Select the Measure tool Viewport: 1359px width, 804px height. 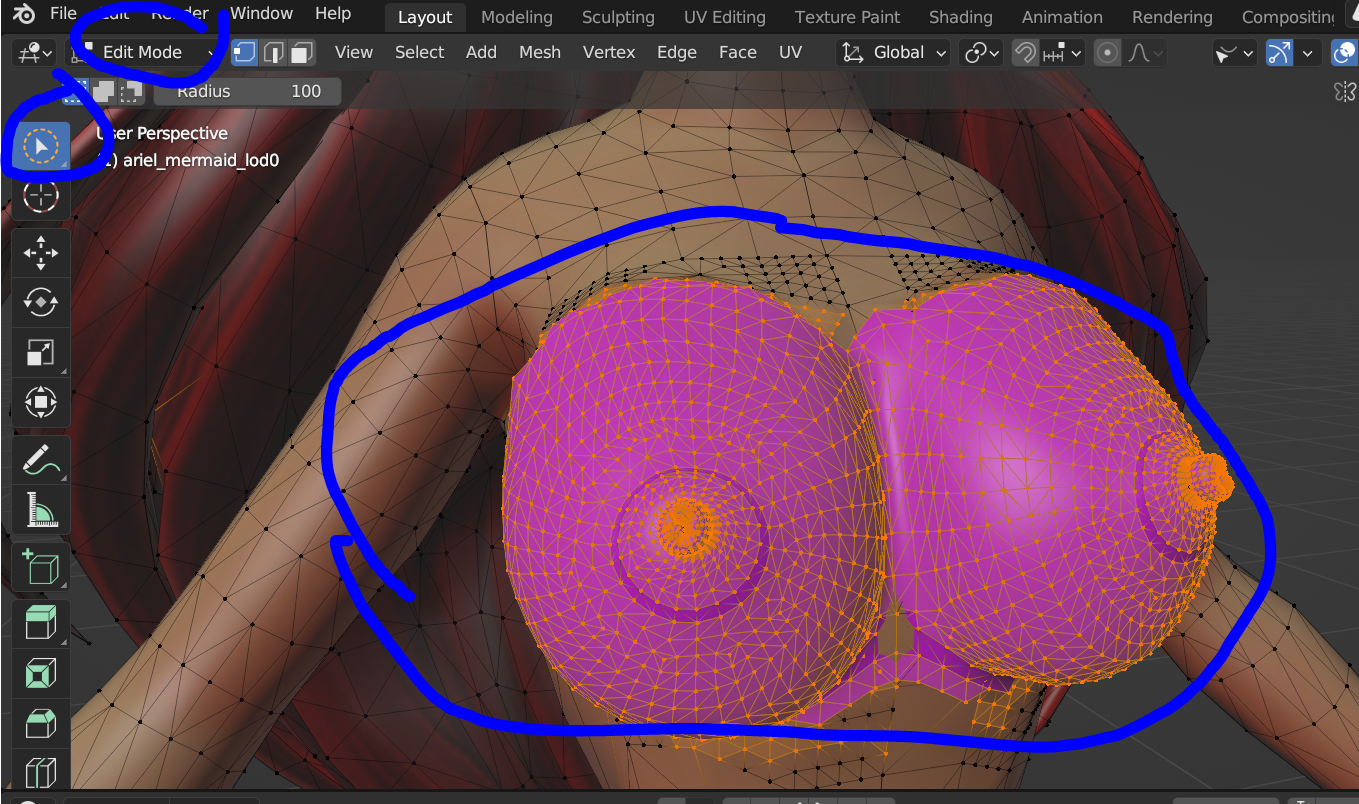coord(41,510)
